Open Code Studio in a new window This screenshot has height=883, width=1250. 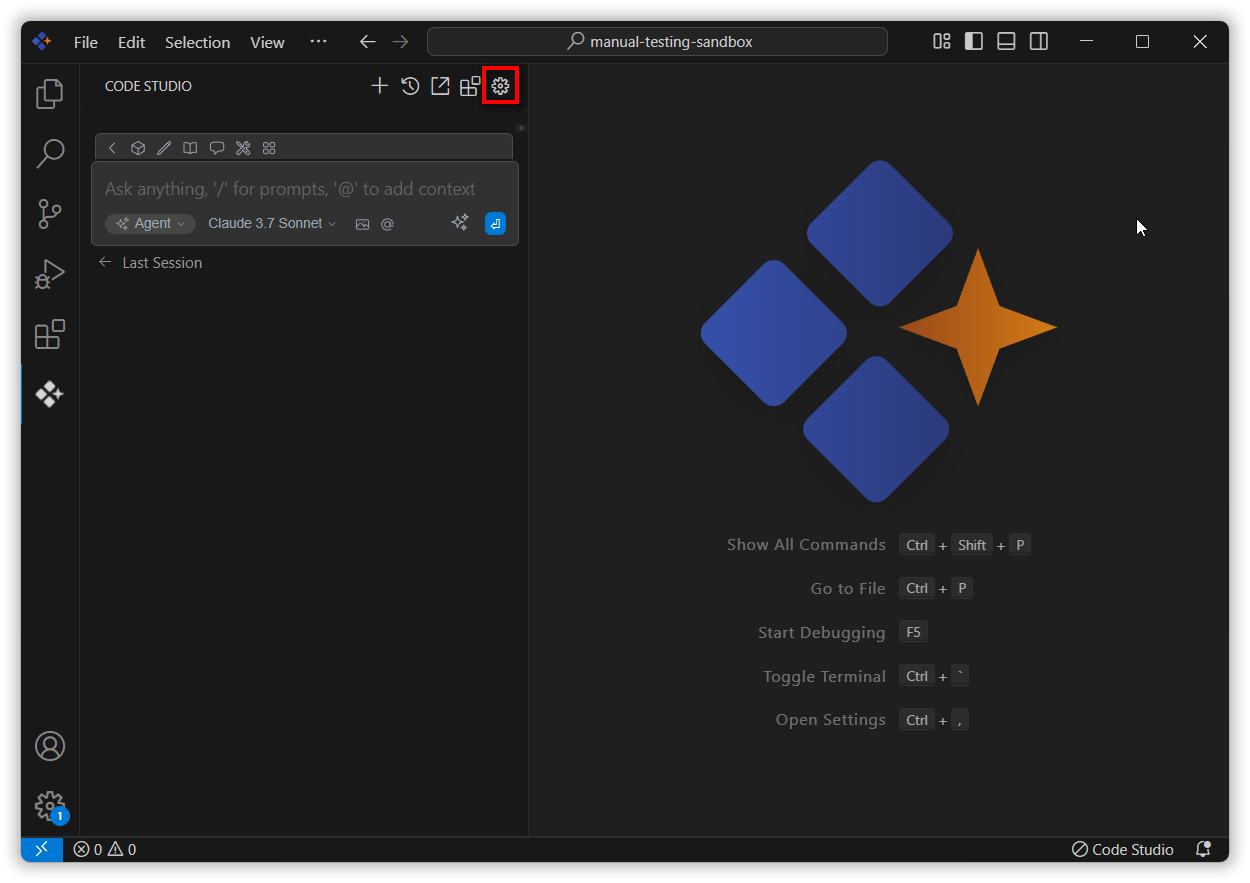pyautogui.click(x=440, y=86)
